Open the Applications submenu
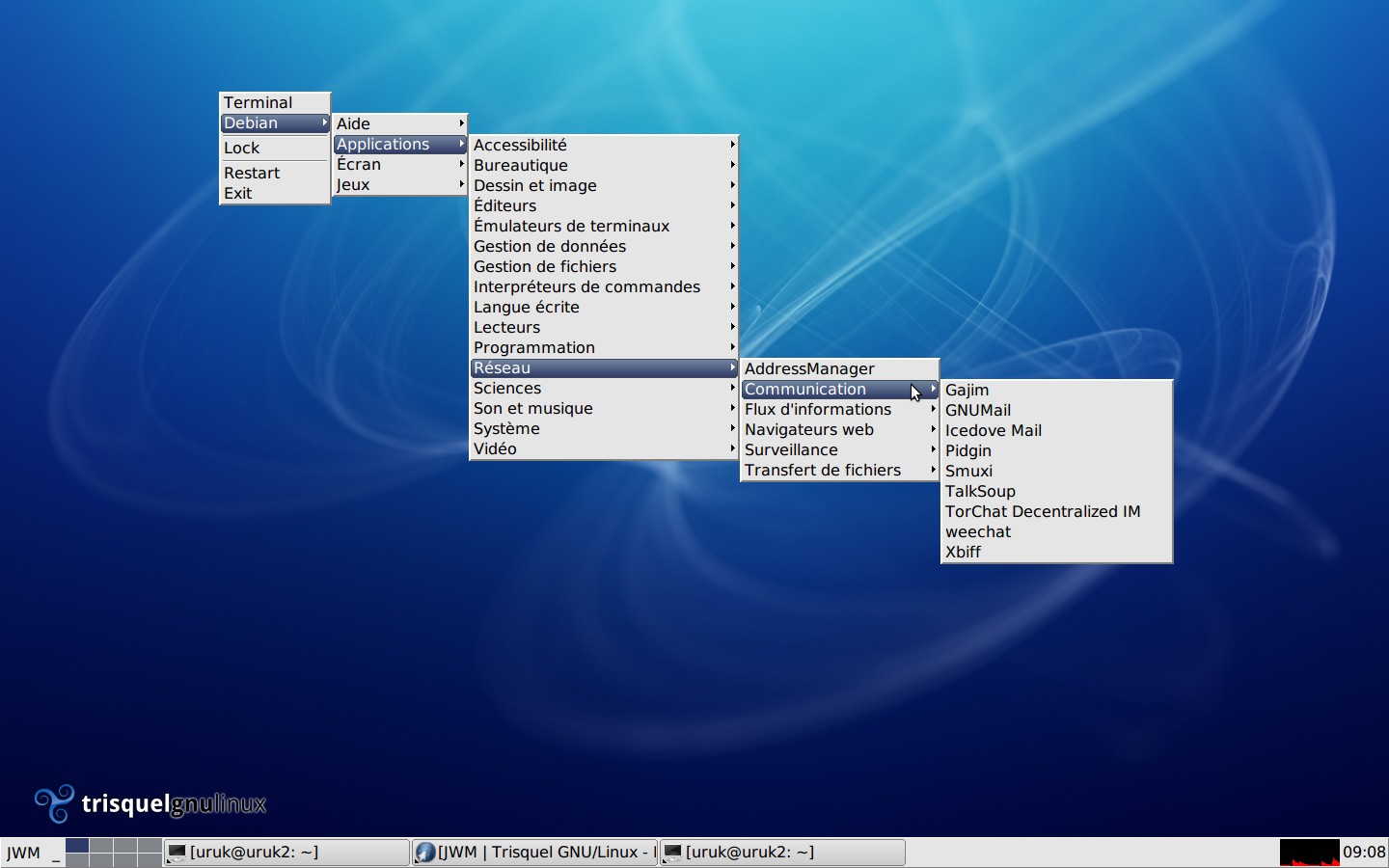This screenshot has height=868, width=1389. (400, 144)
